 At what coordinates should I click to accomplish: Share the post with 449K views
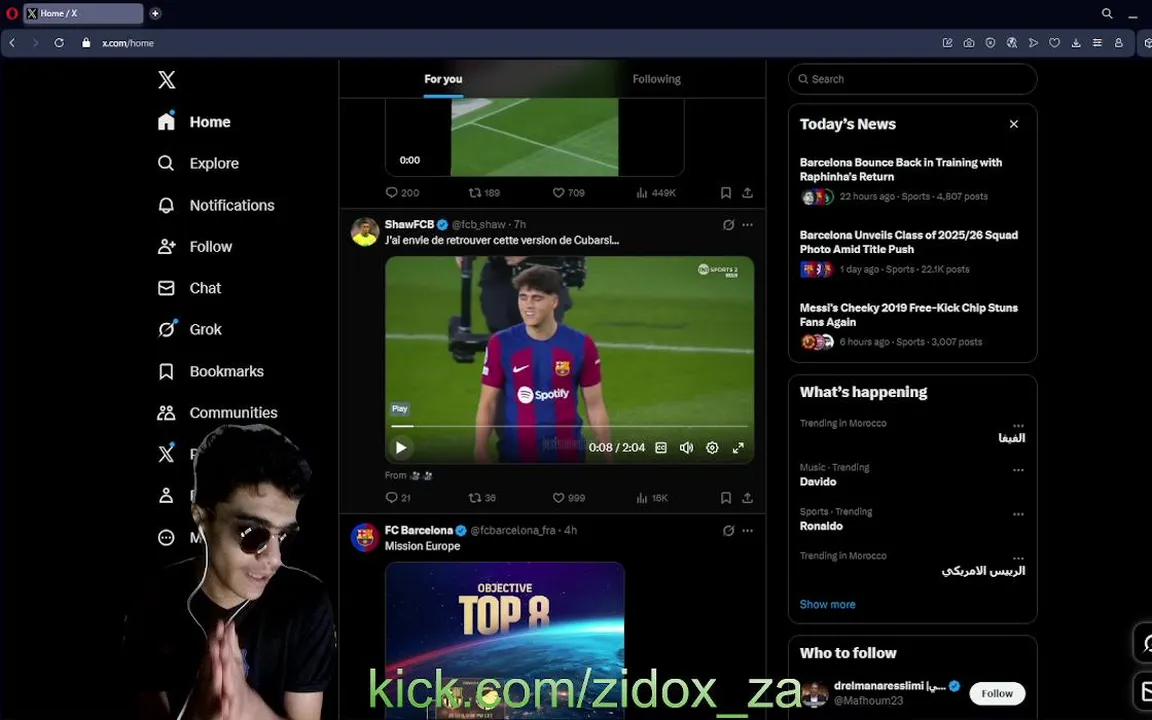click(x=747, y=192)
